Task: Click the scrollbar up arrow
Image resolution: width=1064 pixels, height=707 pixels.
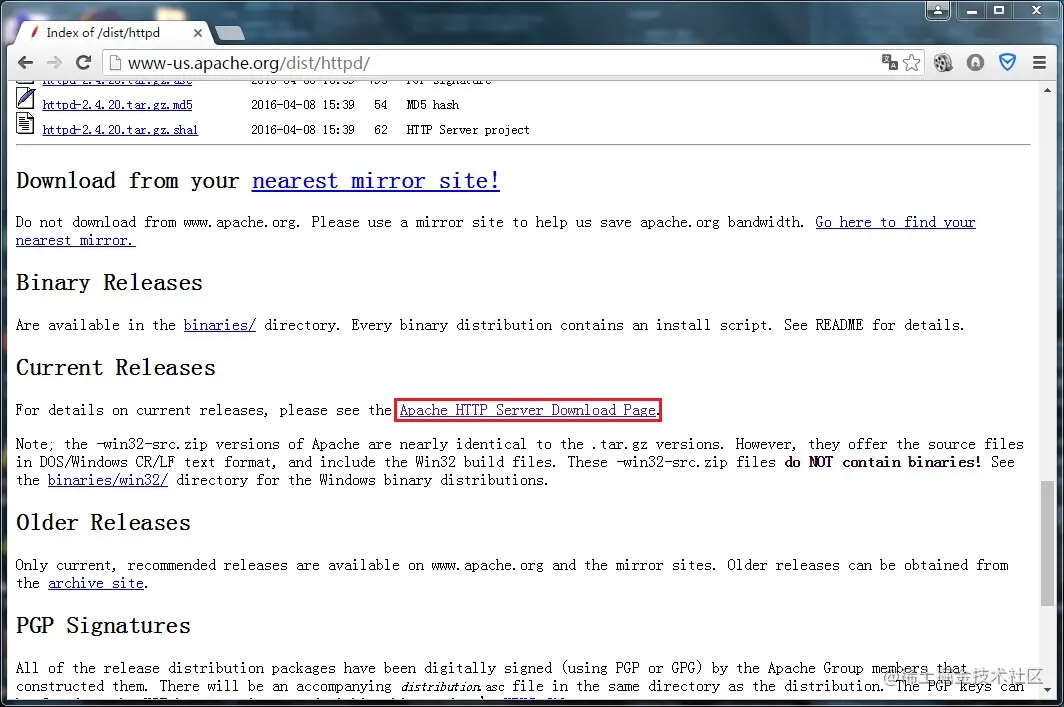Action: (1048, 89)
